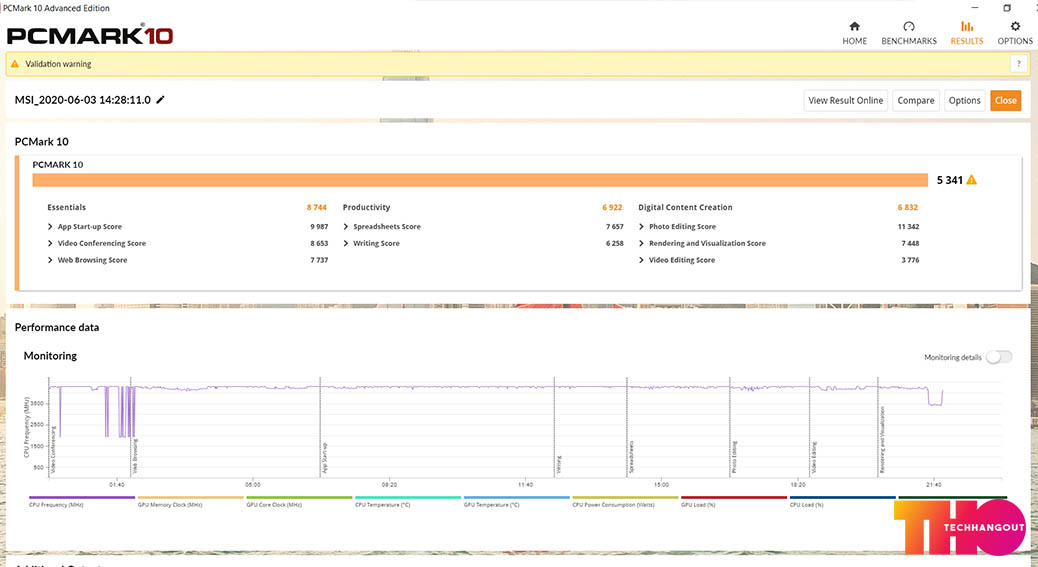This screenshot has width=1038, height=567.
Task: Select GPU Memory Clock (MHz) legend line
Action: point(191,498)
